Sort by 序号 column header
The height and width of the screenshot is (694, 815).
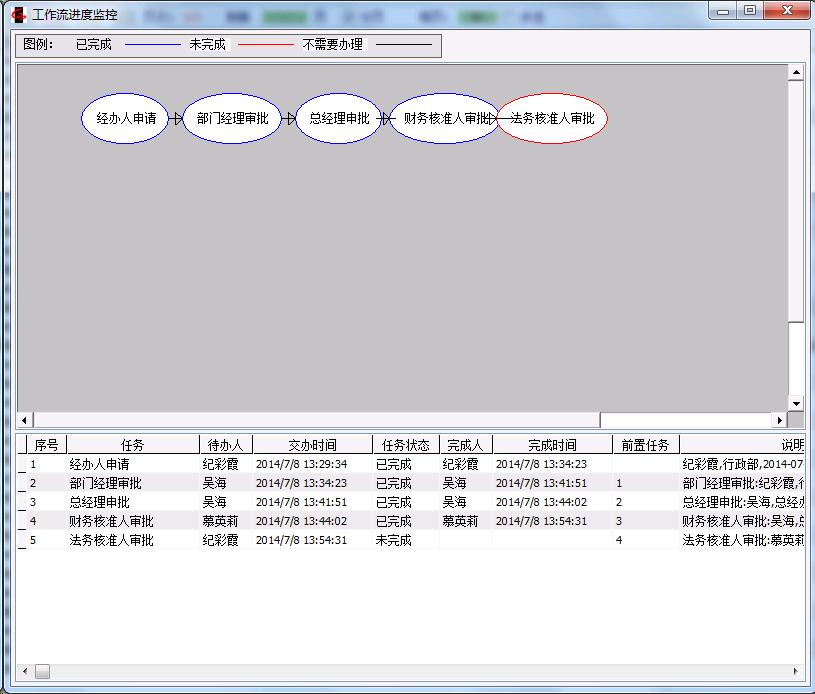tap(46, 445)
